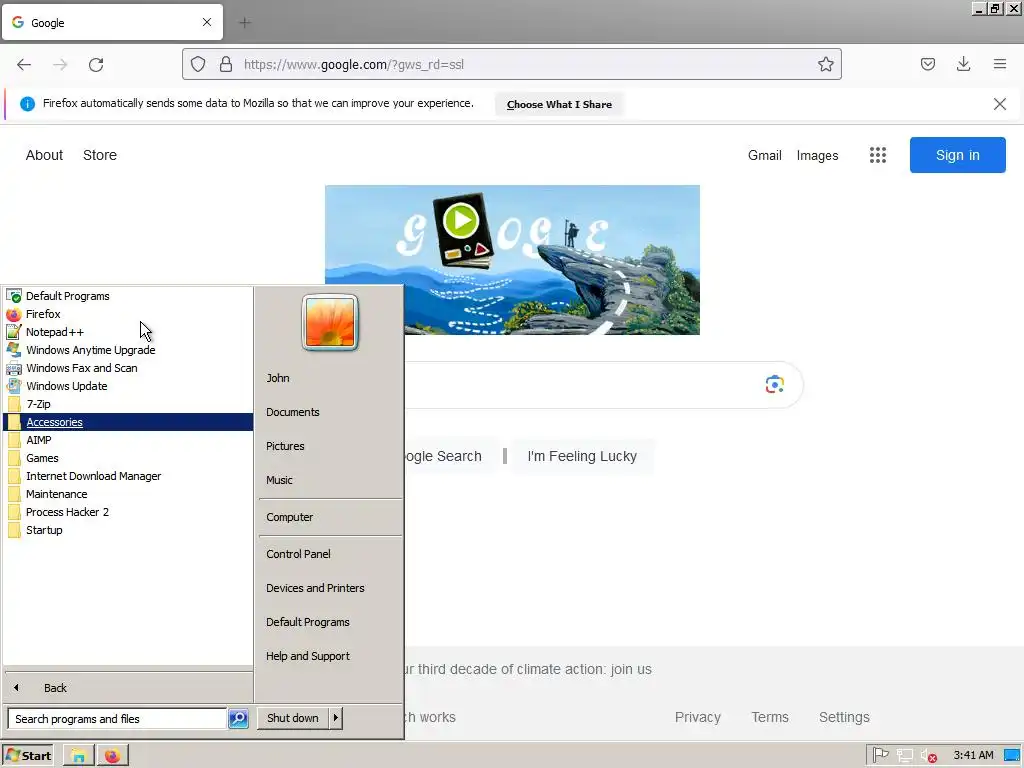
Task: Open the Google Store link
Action: coord(100,155)
